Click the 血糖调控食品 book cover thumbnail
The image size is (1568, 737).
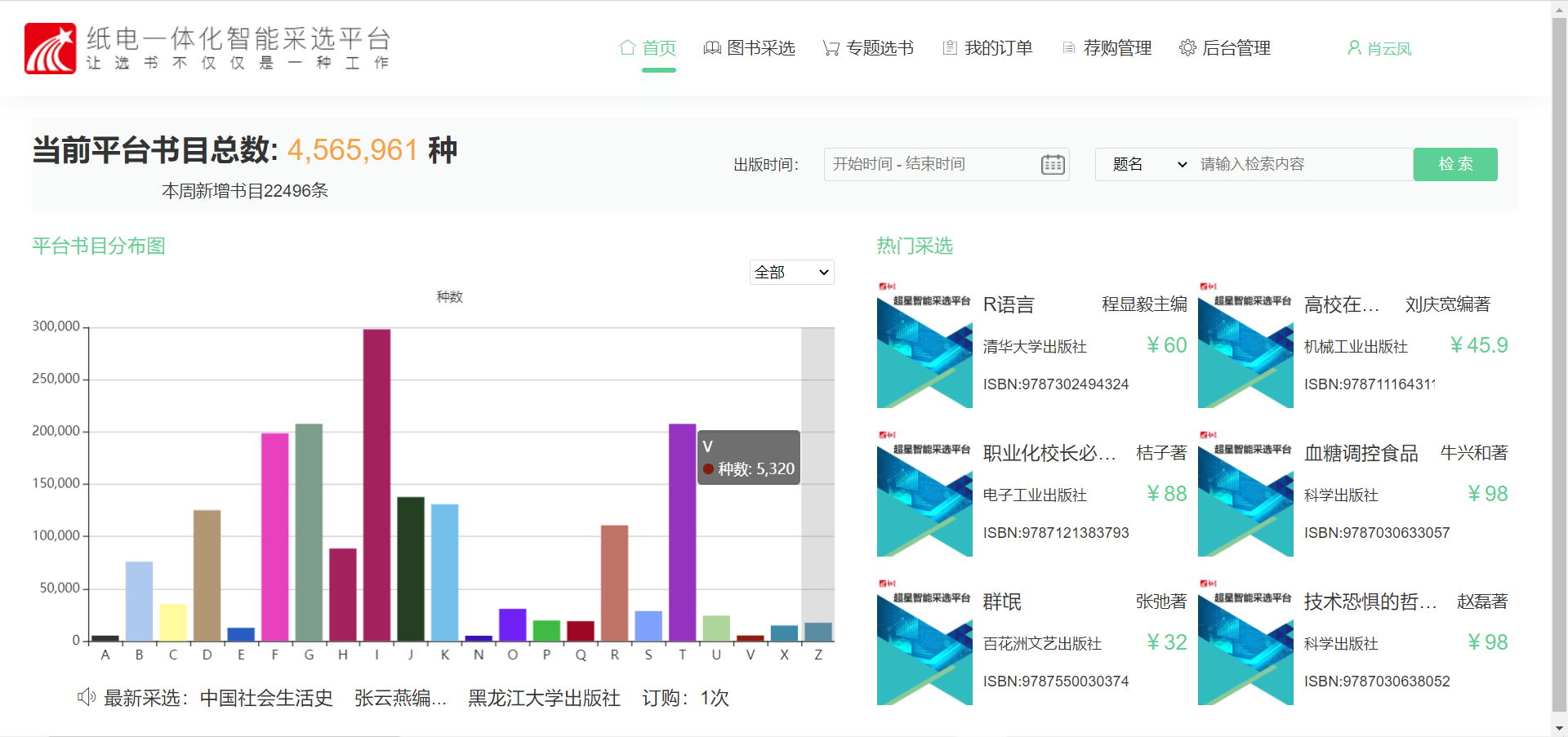[x=1245, y=494]
